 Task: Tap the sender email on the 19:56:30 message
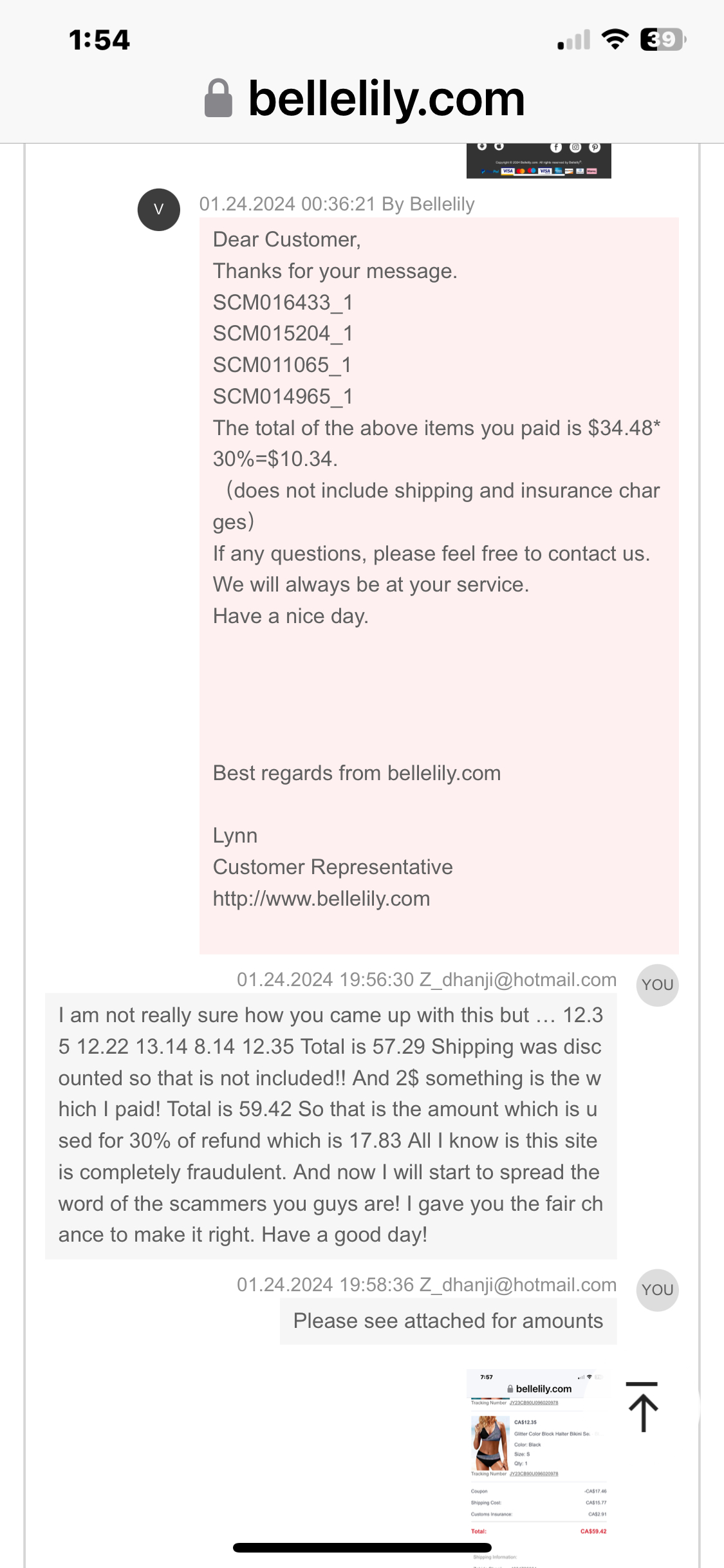517,980
